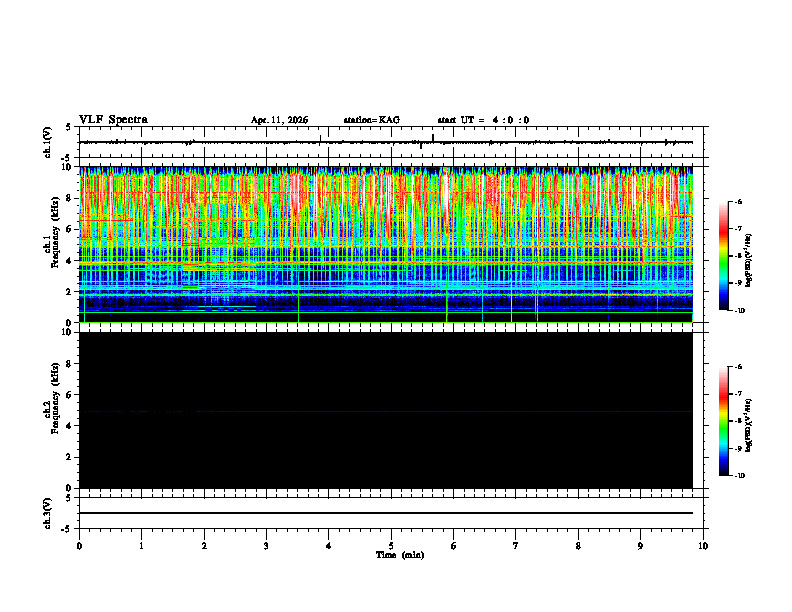
Task: Click the "ch.3(V)" waveform axis label
Action: 48,513
